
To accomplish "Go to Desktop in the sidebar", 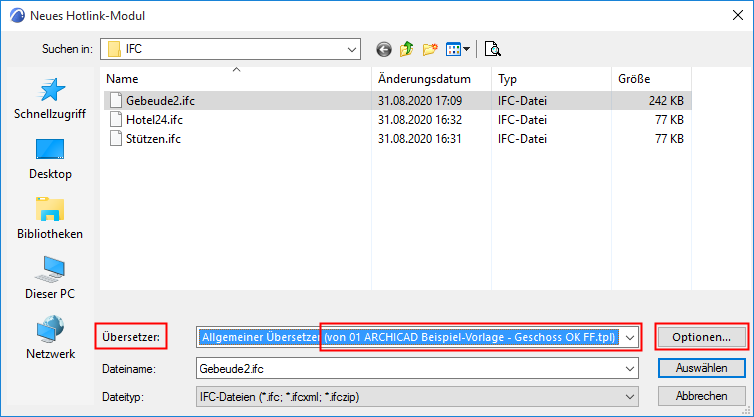I will click(50, 159).
